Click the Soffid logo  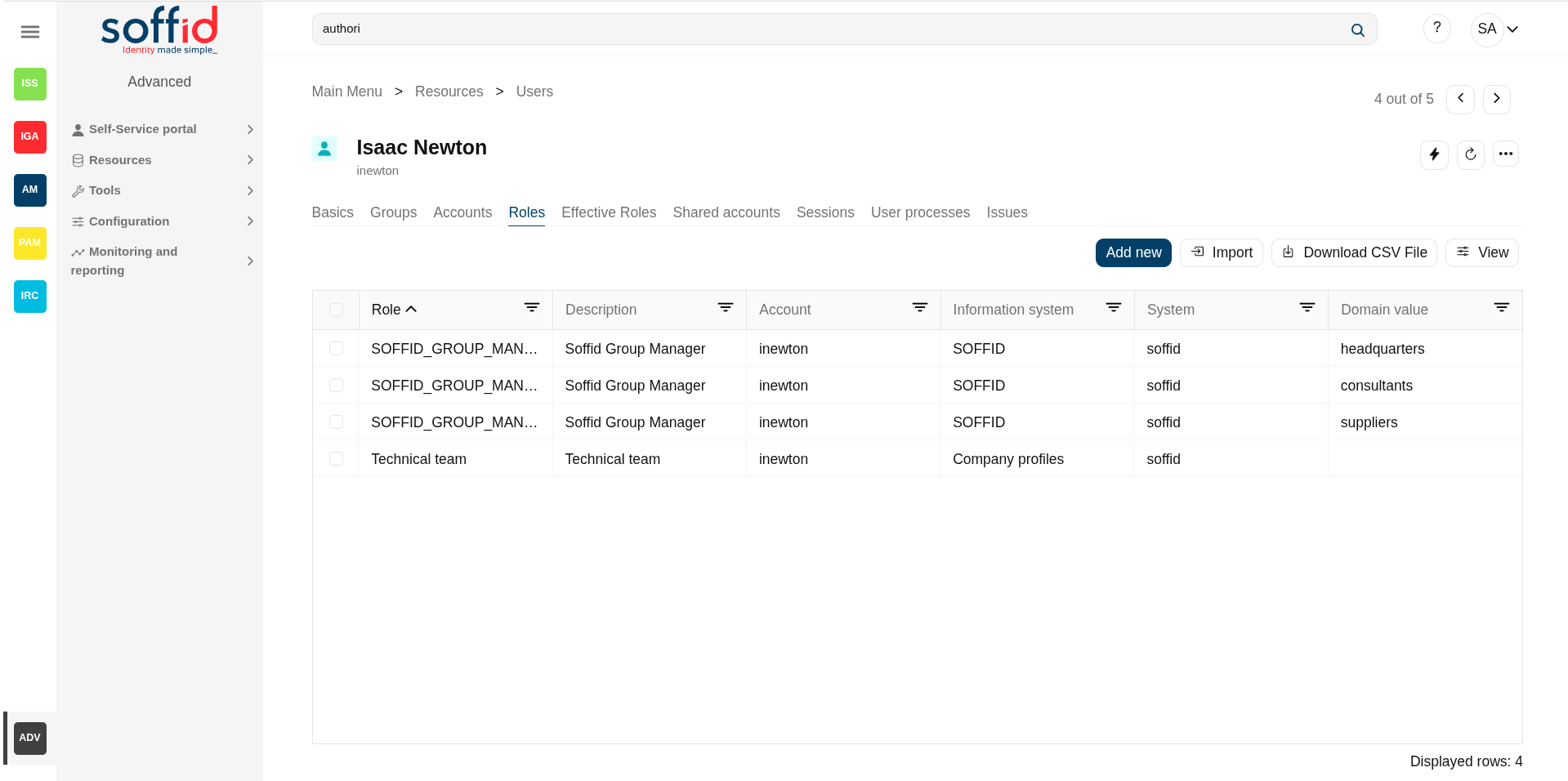(x=159, y=30)
